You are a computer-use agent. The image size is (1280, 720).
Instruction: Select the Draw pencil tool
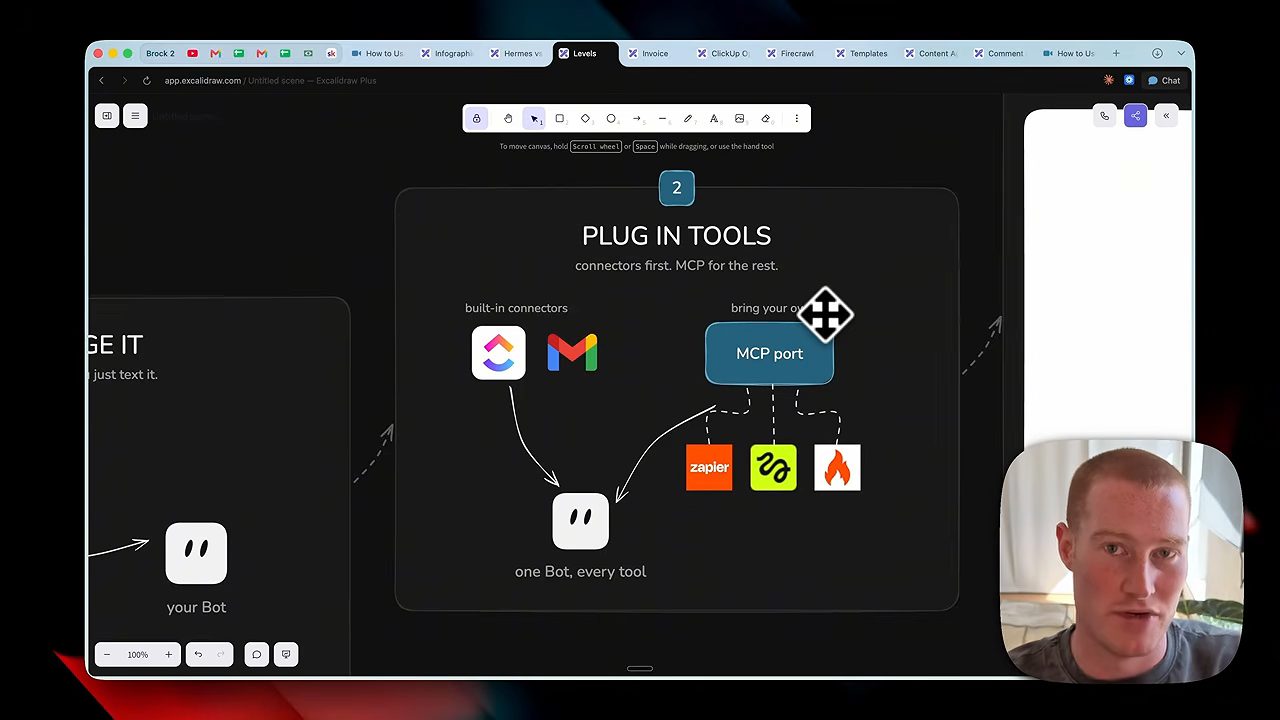point(688,118)
